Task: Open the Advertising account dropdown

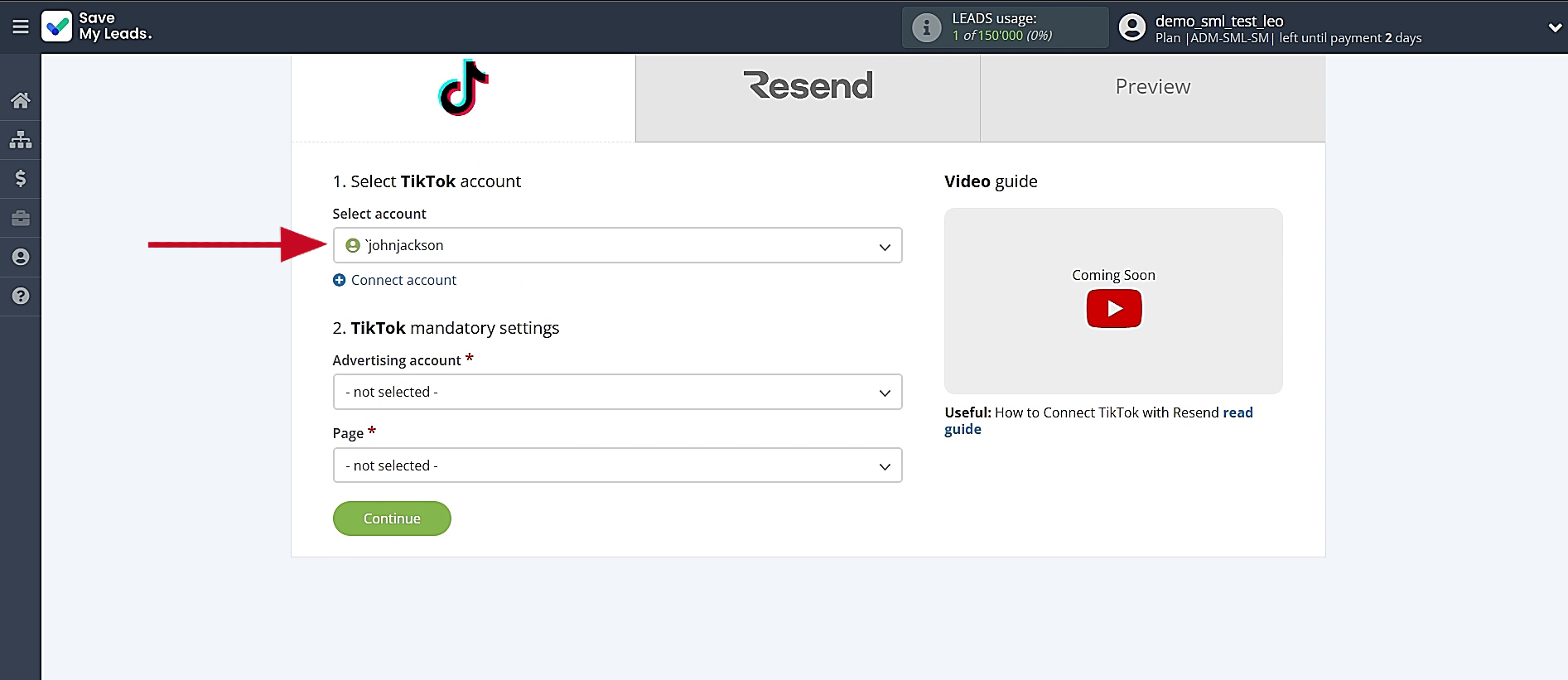Action: coord(617,392)
